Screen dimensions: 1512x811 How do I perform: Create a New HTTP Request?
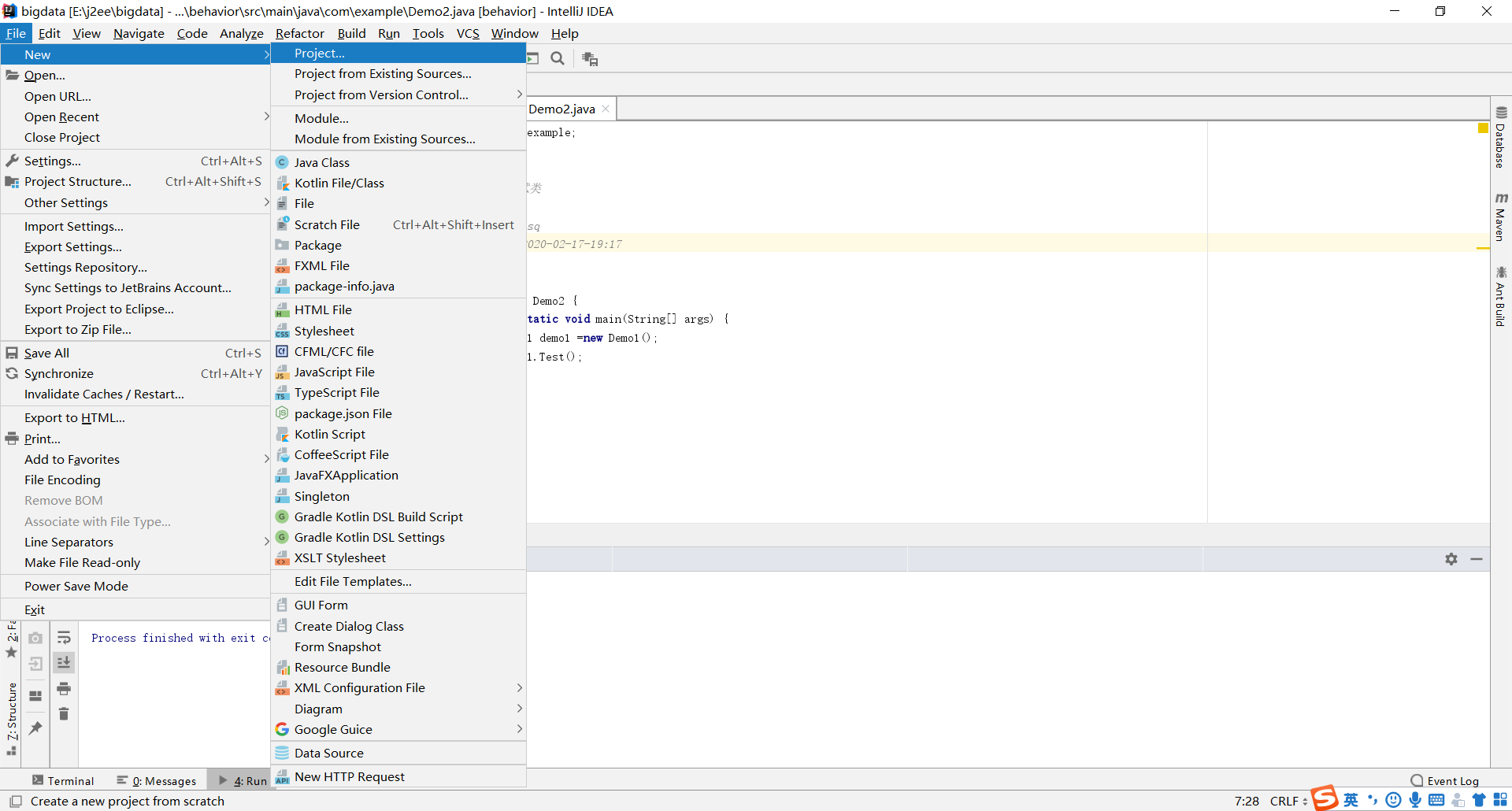tap(398, 776)
